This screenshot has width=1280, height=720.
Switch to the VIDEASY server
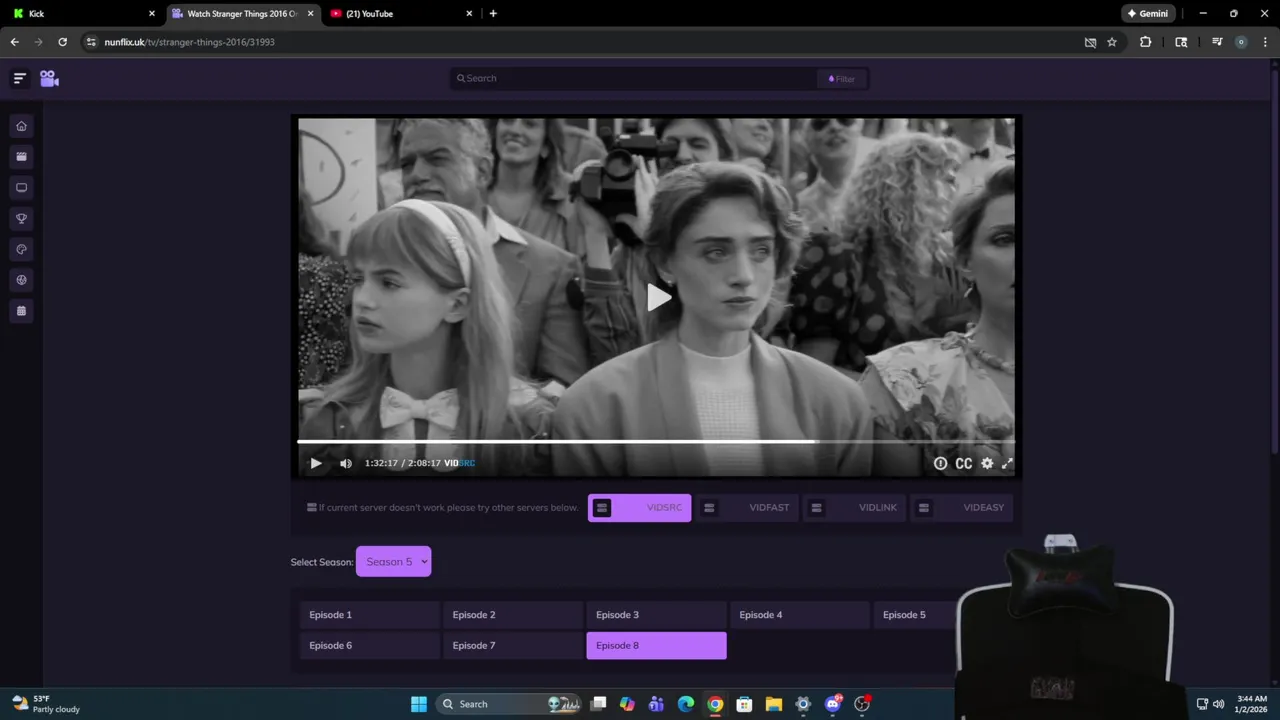(x=962, y=508)
